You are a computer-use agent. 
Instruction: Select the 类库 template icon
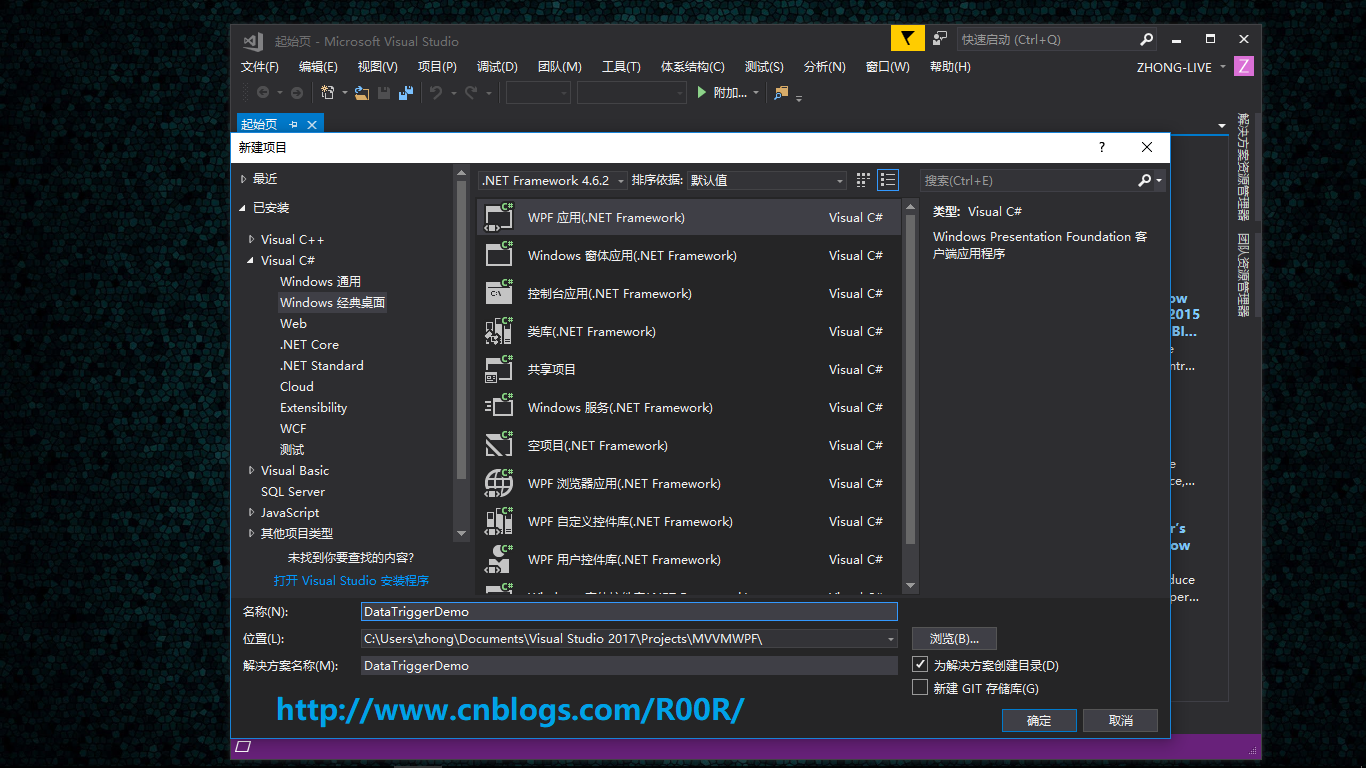[x=499, y=331]
